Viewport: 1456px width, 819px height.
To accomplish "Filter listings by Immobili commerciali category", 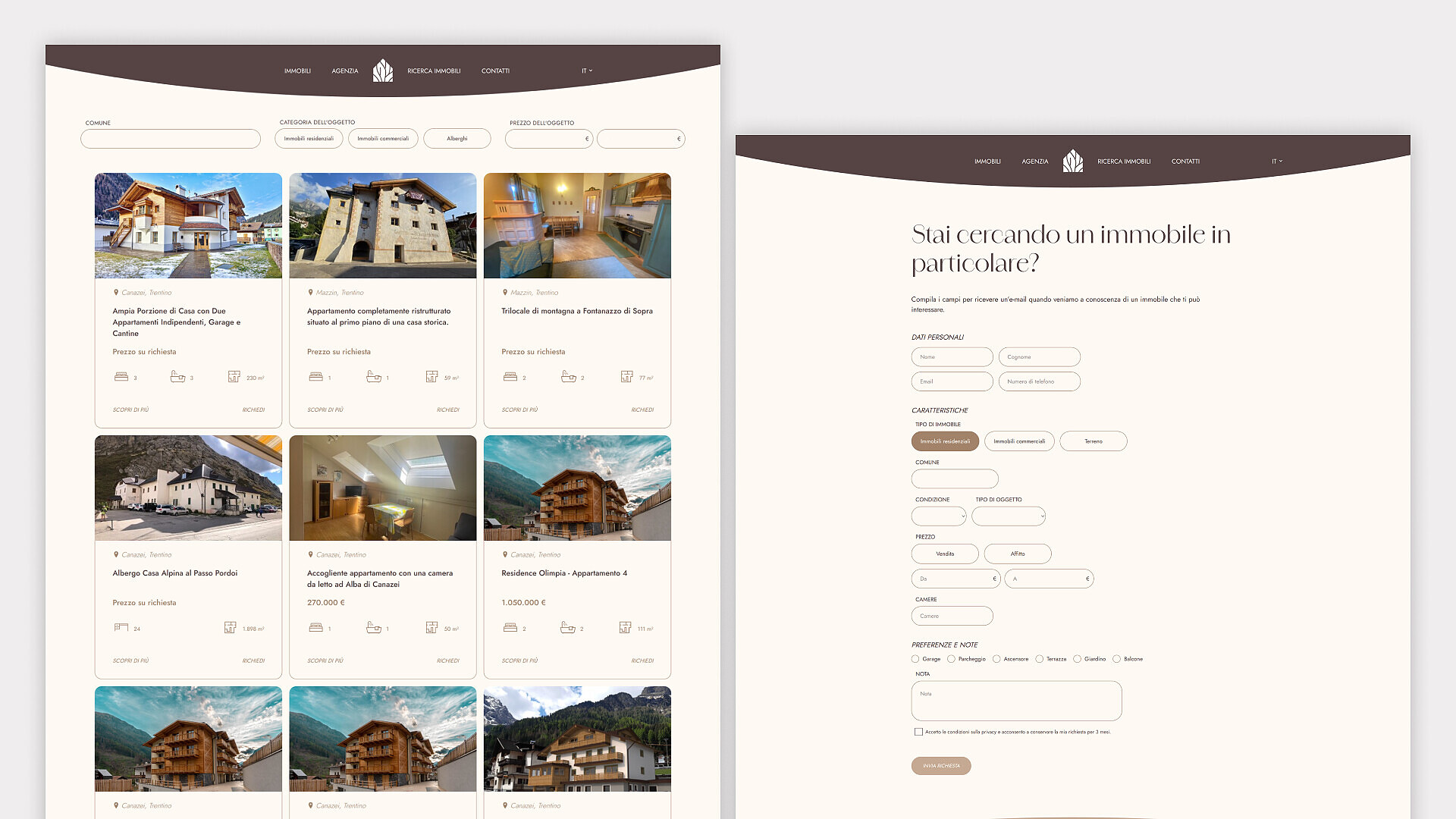I will [x=383, y=139].
